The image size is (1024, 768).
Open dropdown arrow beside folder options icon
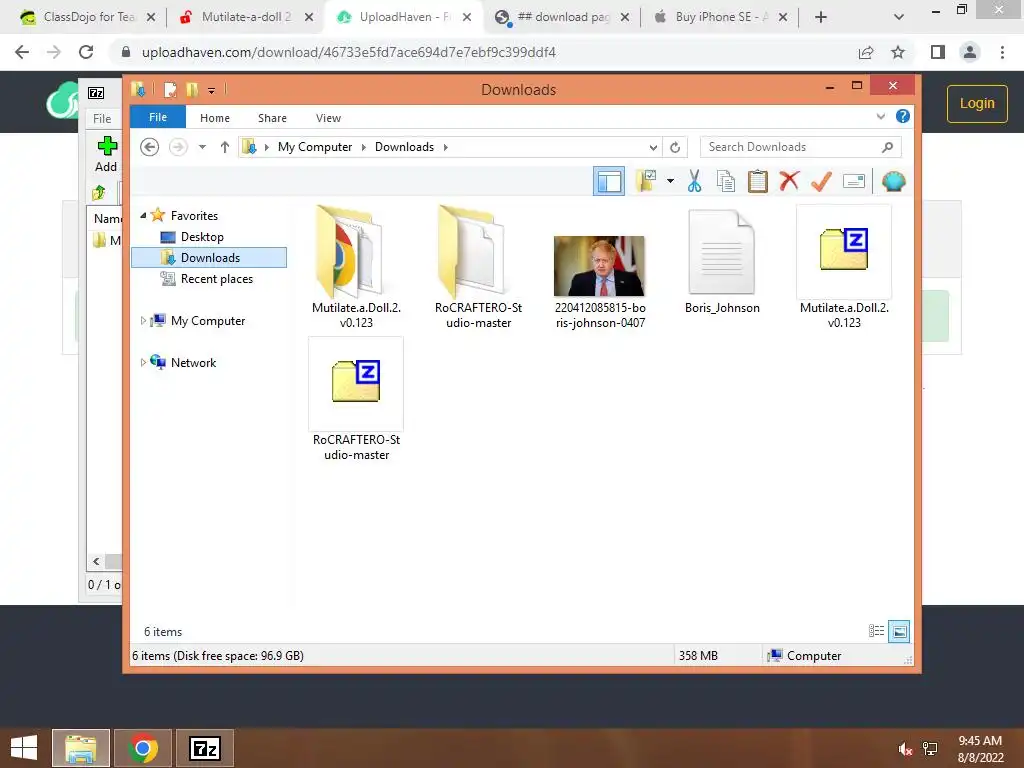click(x=670, y=181)
